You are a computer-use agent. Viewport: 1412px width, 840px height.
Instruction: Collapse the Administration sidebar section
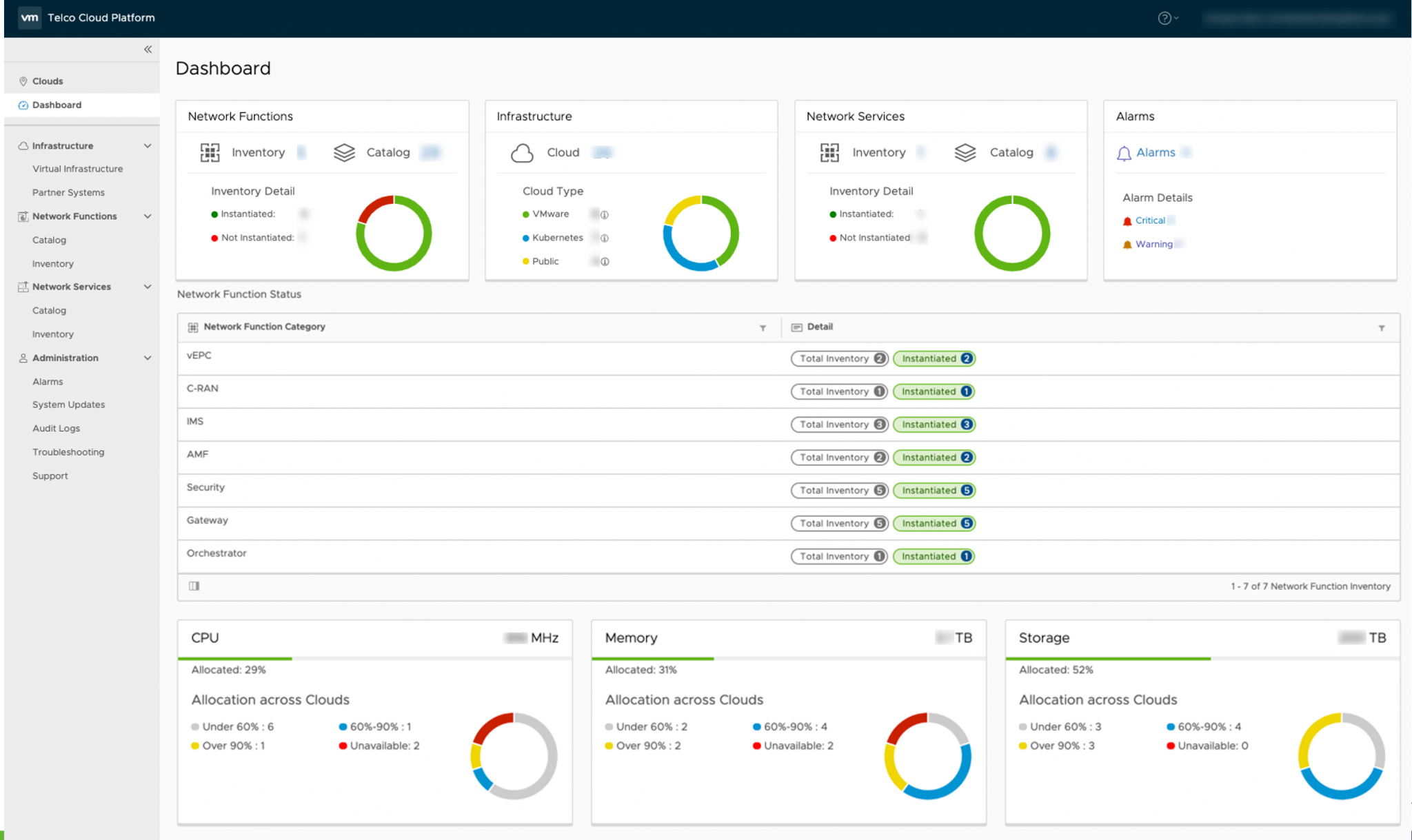(x=148, y=358)
